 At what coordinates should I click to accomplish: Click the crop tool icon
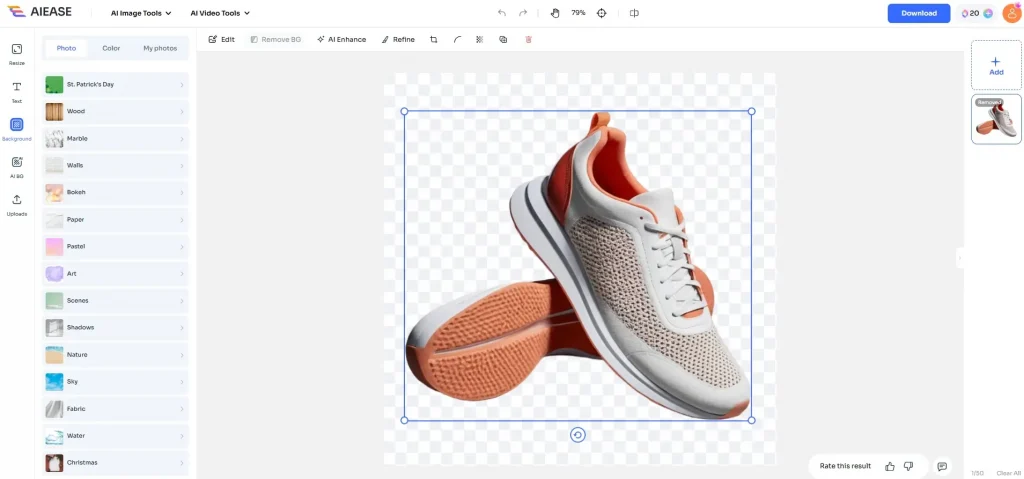[x=433, y=40]
